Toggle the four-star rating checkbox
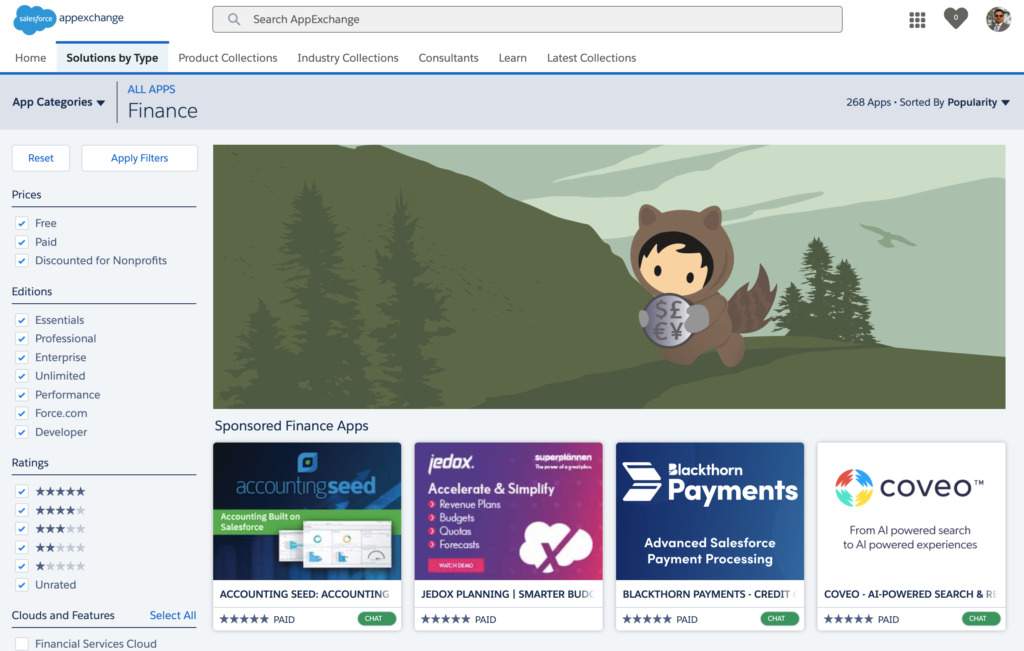Viewport: 1024px width, 651px height. (x=22, y=510)
